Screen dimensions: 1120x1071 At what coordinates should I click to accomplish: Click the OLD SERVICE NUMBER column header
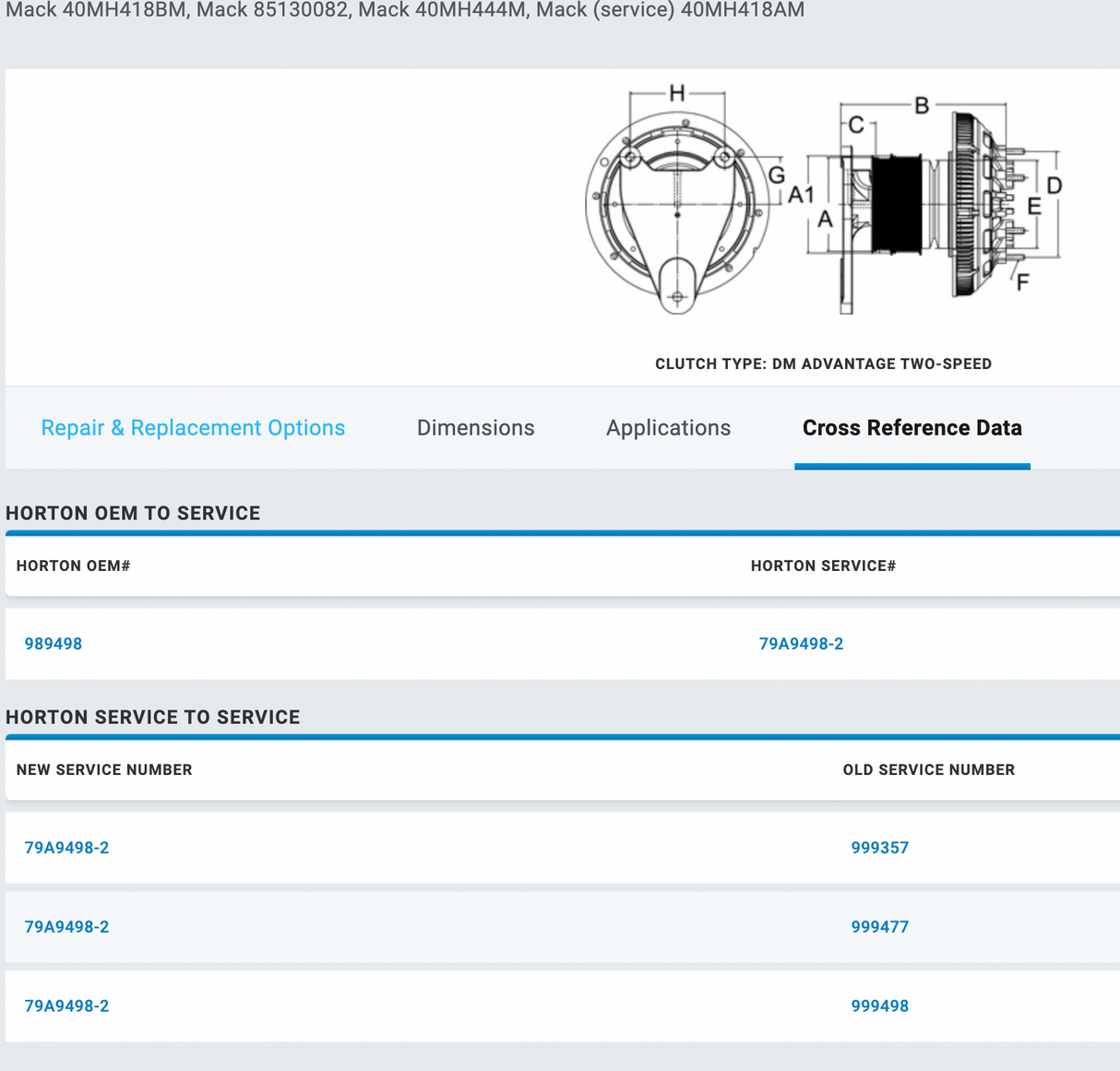(x=928, y=770)
